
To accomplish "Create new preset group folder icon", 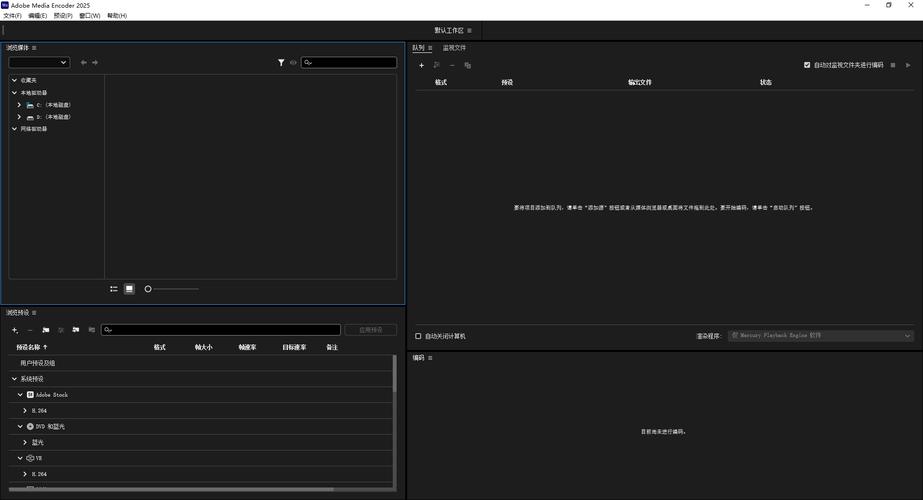I will [46, 330].
